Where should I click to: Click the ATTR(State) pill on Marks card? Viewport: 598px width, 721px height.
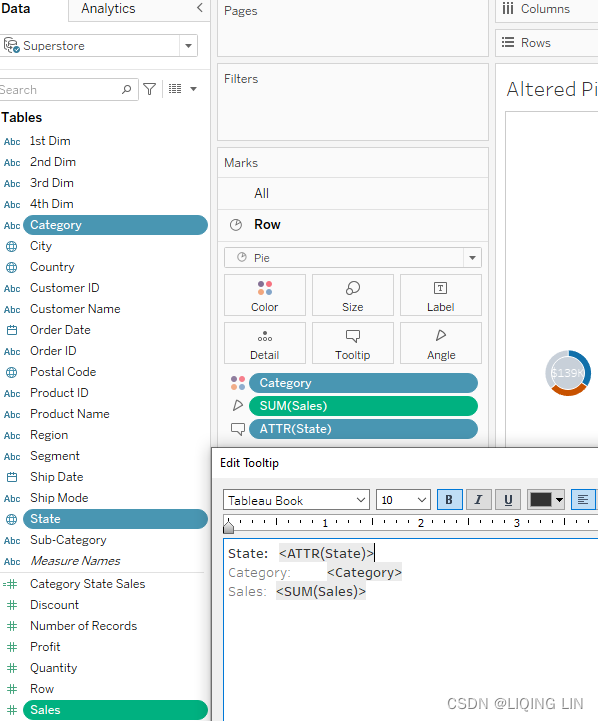363,429
